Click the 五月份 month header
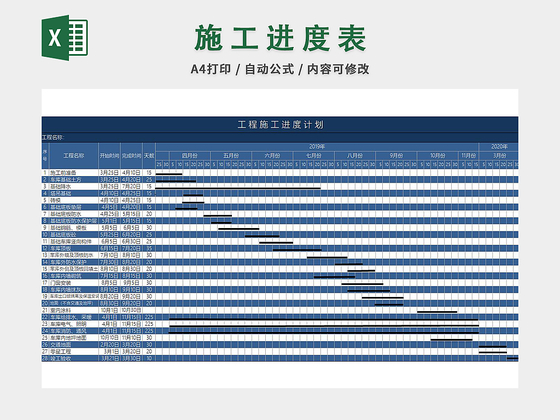The image size is (560, 420). pyautogui.click(x=231, y=156)
